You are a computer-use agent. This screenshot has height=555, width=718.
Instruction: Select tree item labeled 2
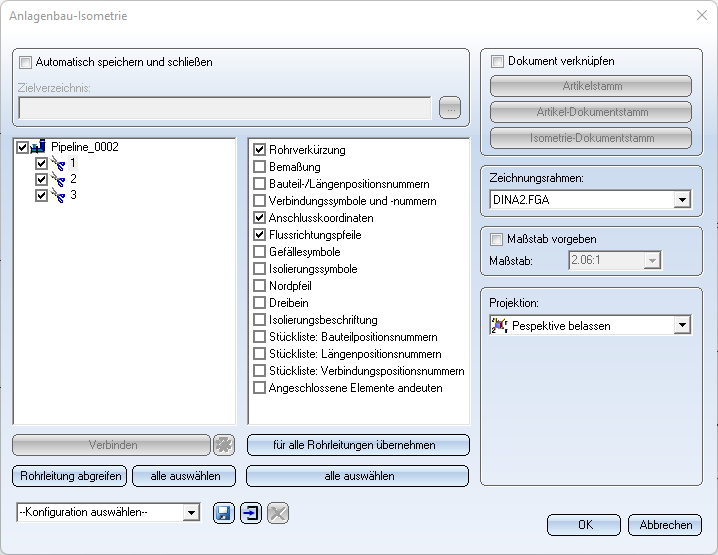point(73,179)
